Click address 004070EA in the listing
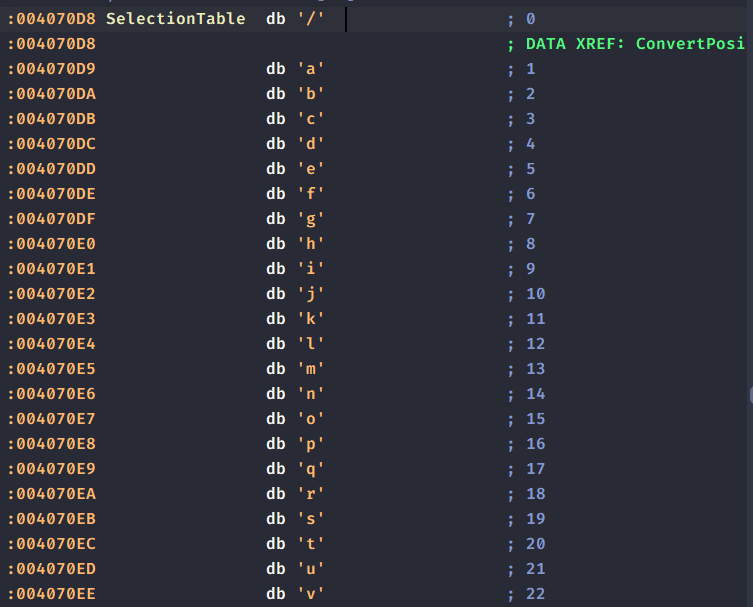This screenshot has width=753, height=607. [53, 494]
